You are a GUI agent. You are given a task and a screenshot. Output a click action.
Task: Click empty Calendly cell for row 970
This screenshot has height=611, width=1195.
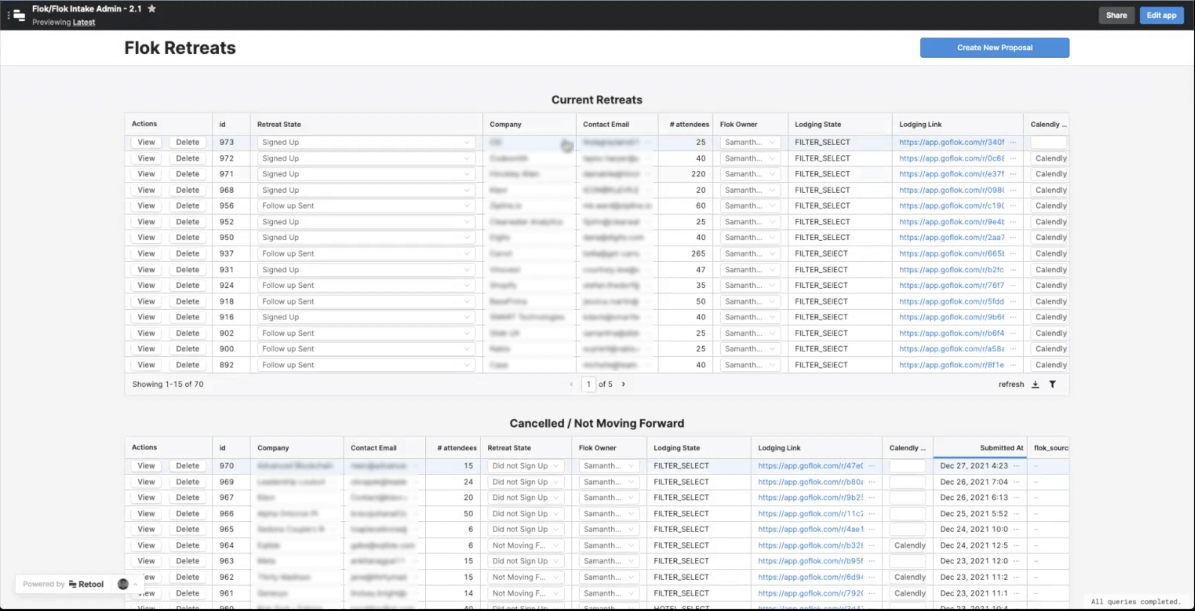click(908, 465)
